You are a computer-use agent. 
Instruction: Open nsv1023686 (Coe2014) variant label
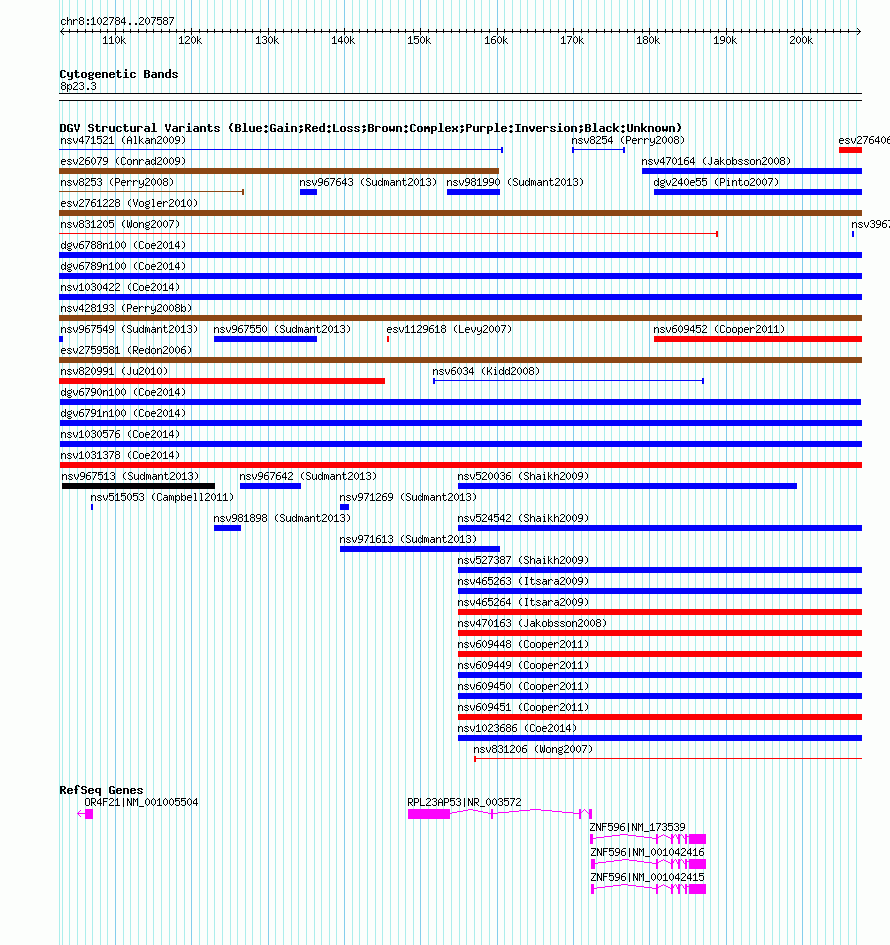[517, 729]
